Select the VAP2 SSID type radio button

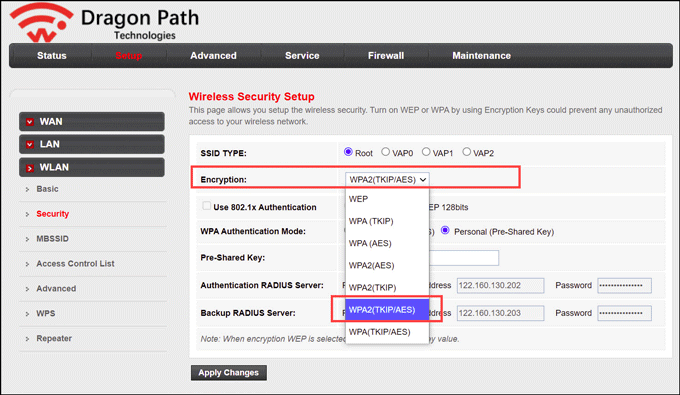pos(466,152)
